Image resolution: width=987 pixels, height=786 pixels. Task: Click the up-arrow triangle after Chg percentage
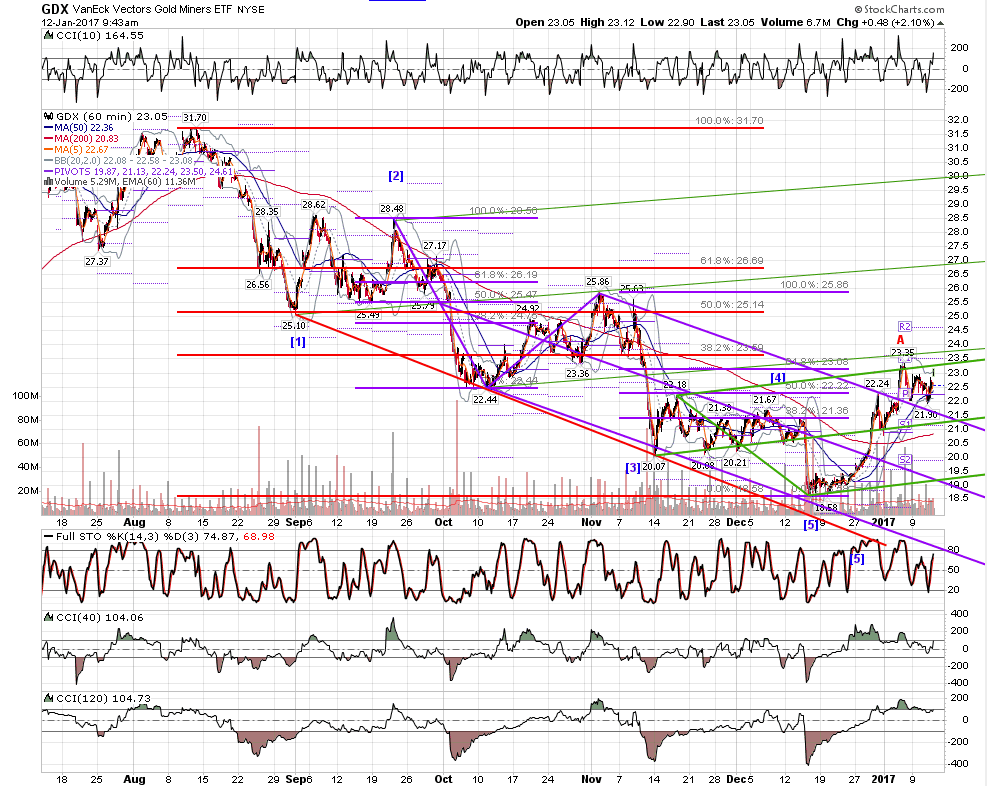pos(940,23)
